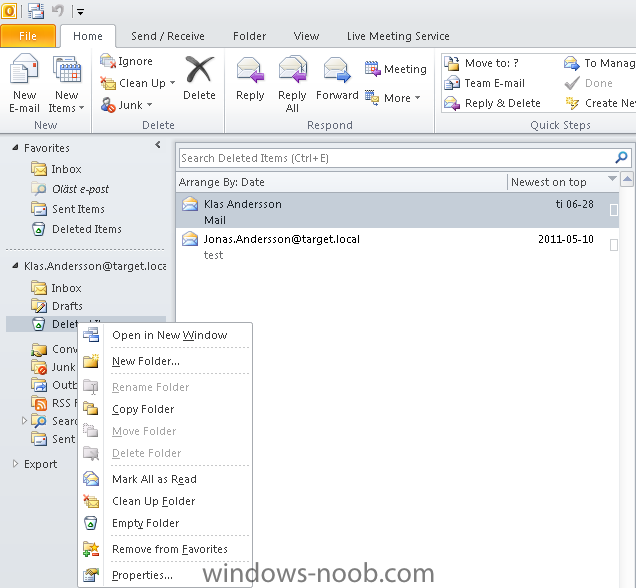Open the Drafts folder
Viewport: 636px width, 588px height.
pyautogui.click(x=57, y=306)
